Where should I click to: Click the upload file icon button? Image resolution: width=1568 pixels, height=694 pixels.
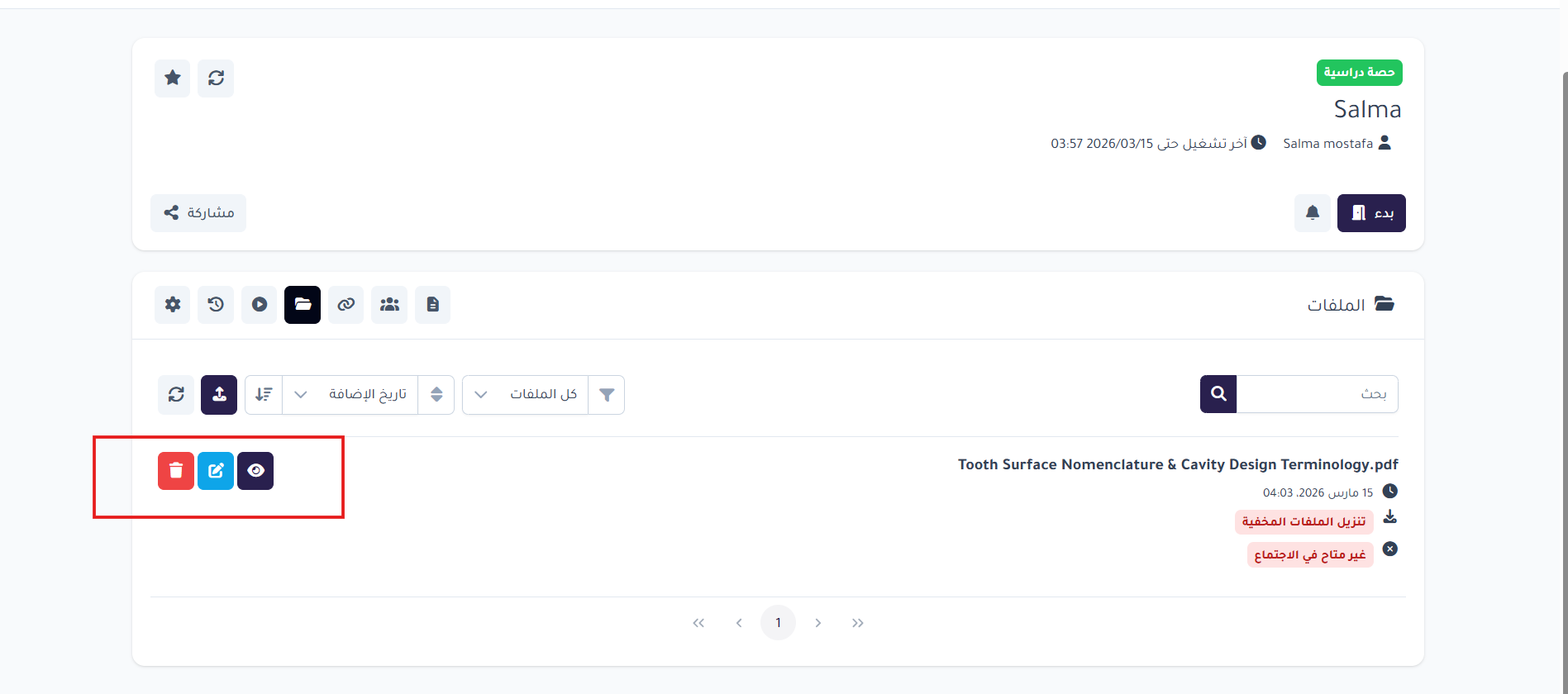coord(219,394)
